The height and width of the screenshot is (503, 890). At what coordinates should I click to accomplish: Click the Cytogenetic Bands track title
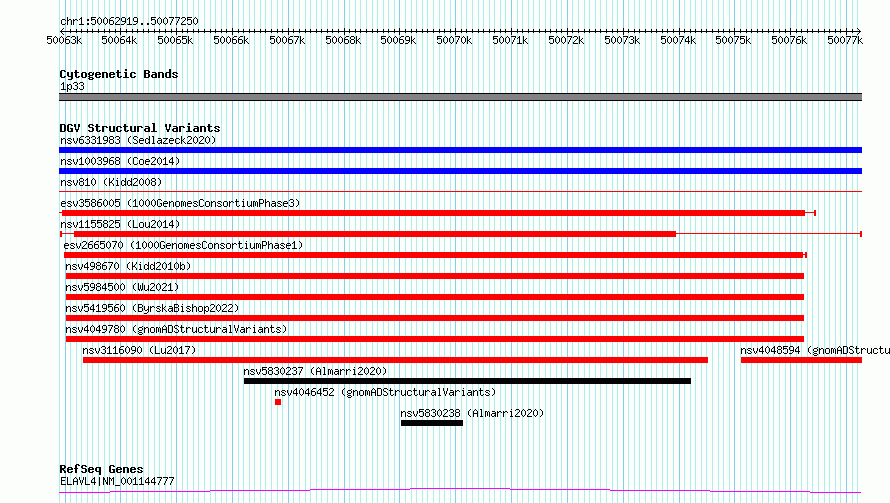[119, 74]
